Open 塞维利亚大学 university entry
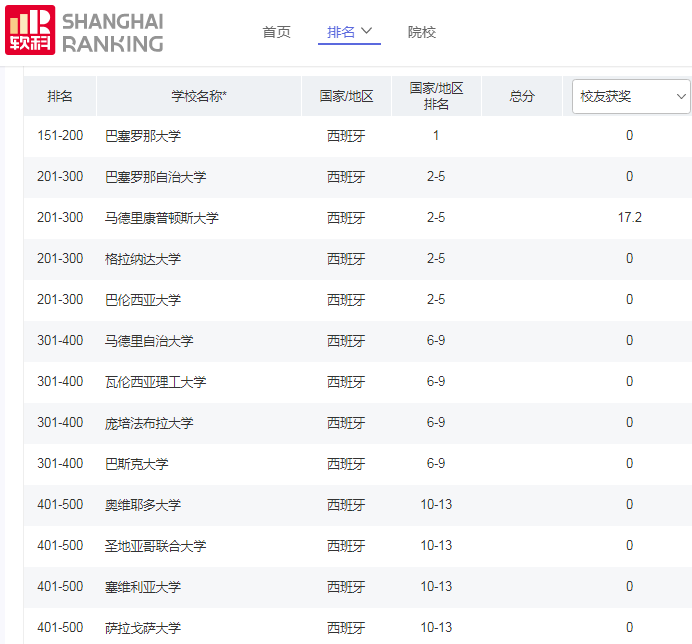This screenshot has width=692, height=644. click(143, 587)
